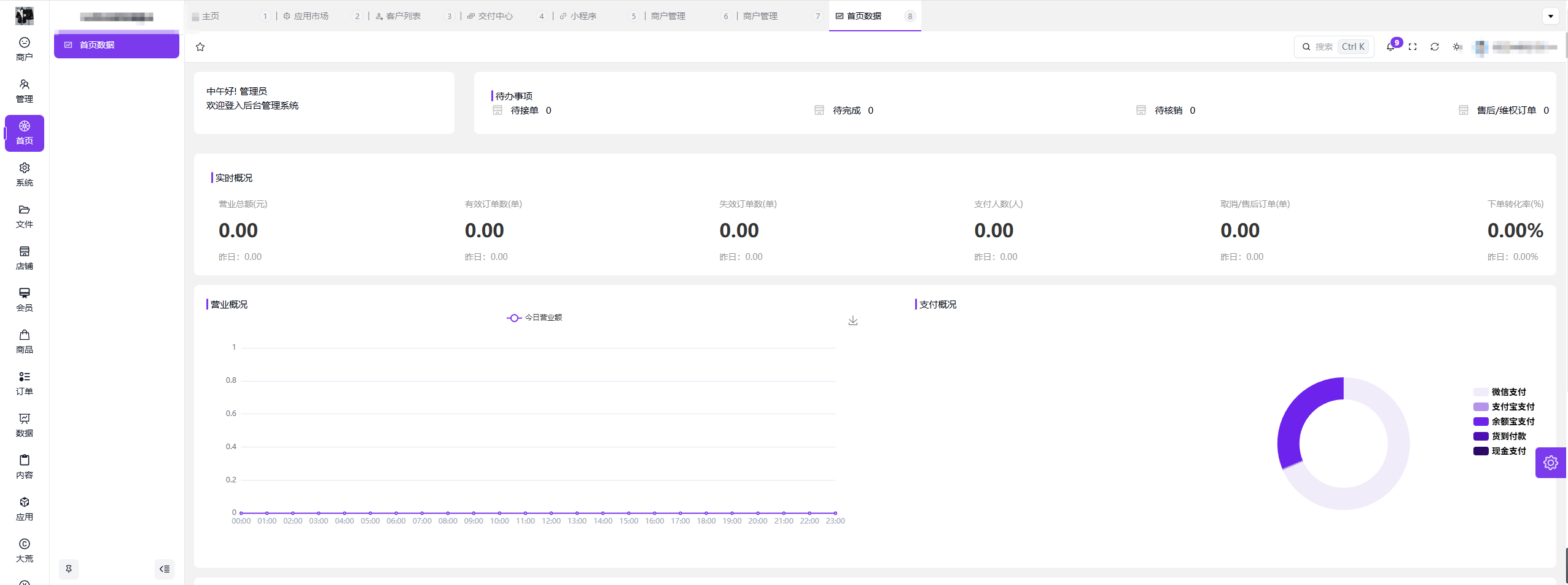
Task: Enter fullscreen mode via header icon
Action: pos(1413,47)
